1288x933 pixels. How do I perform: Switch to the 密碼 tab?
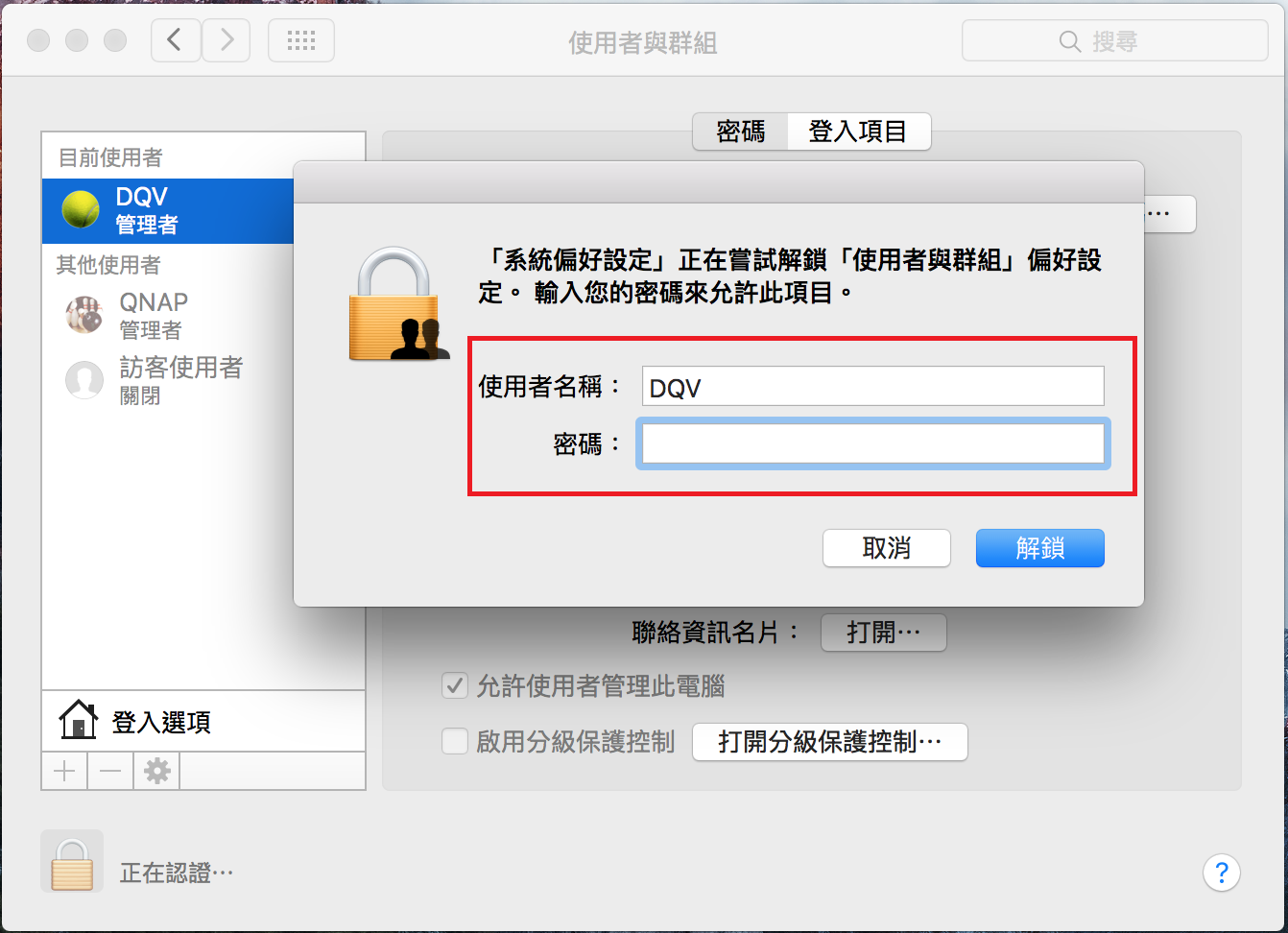[x=740, y=132]
